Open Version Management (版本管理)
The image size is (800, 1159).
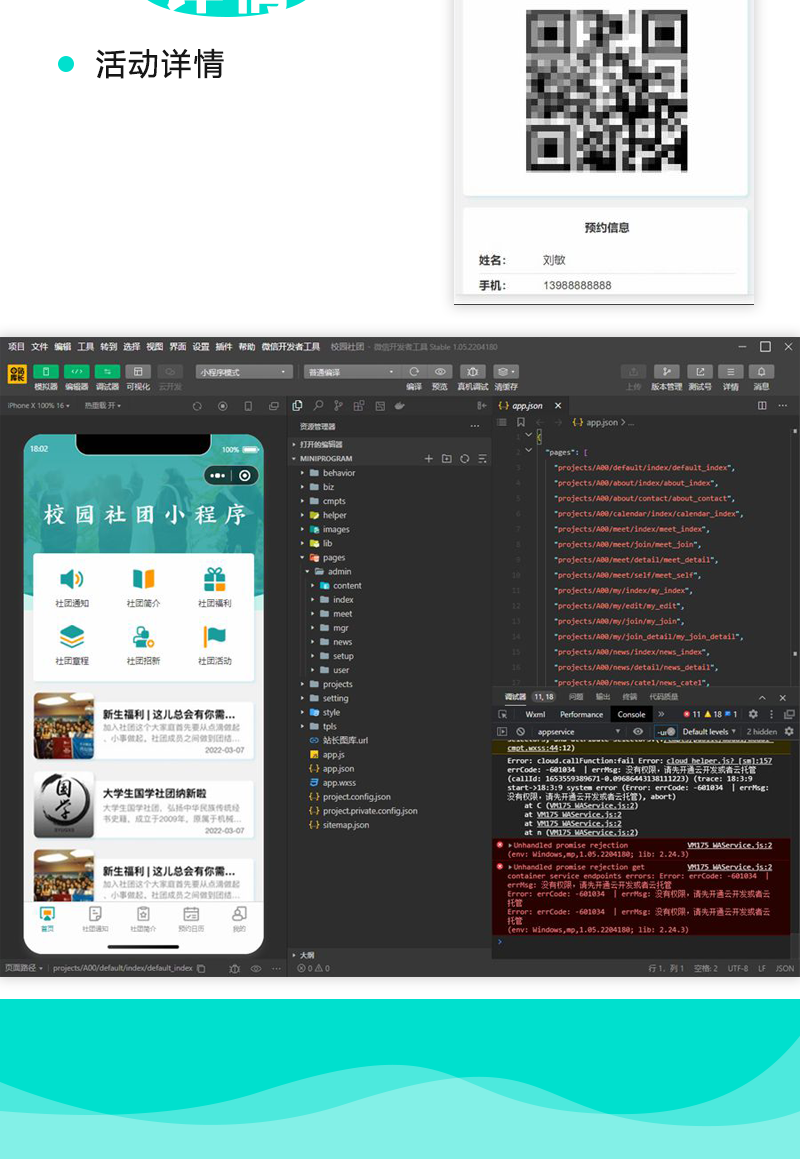(x=667, y=369)
